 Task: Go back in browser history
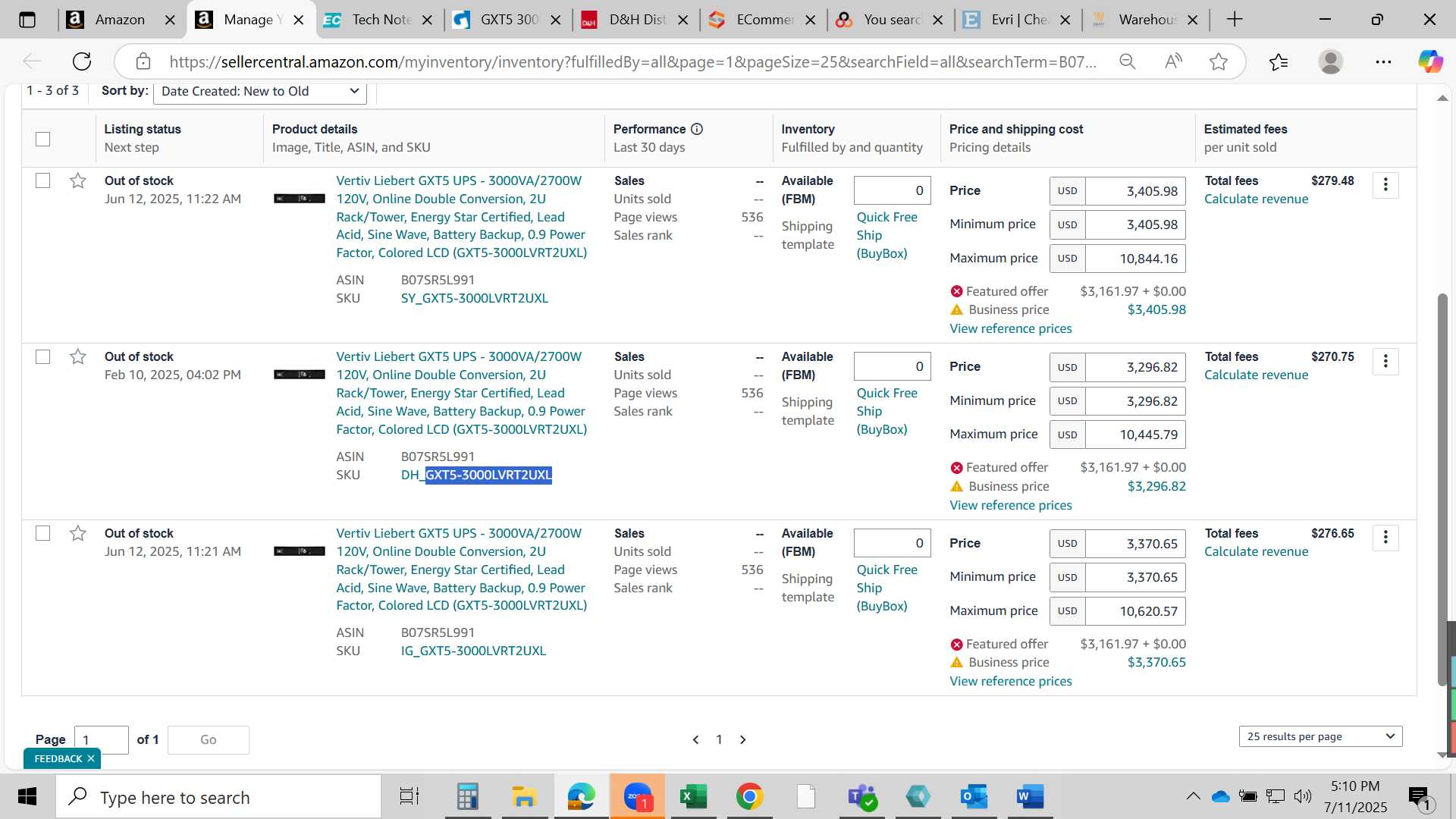[x=31, y=61]
